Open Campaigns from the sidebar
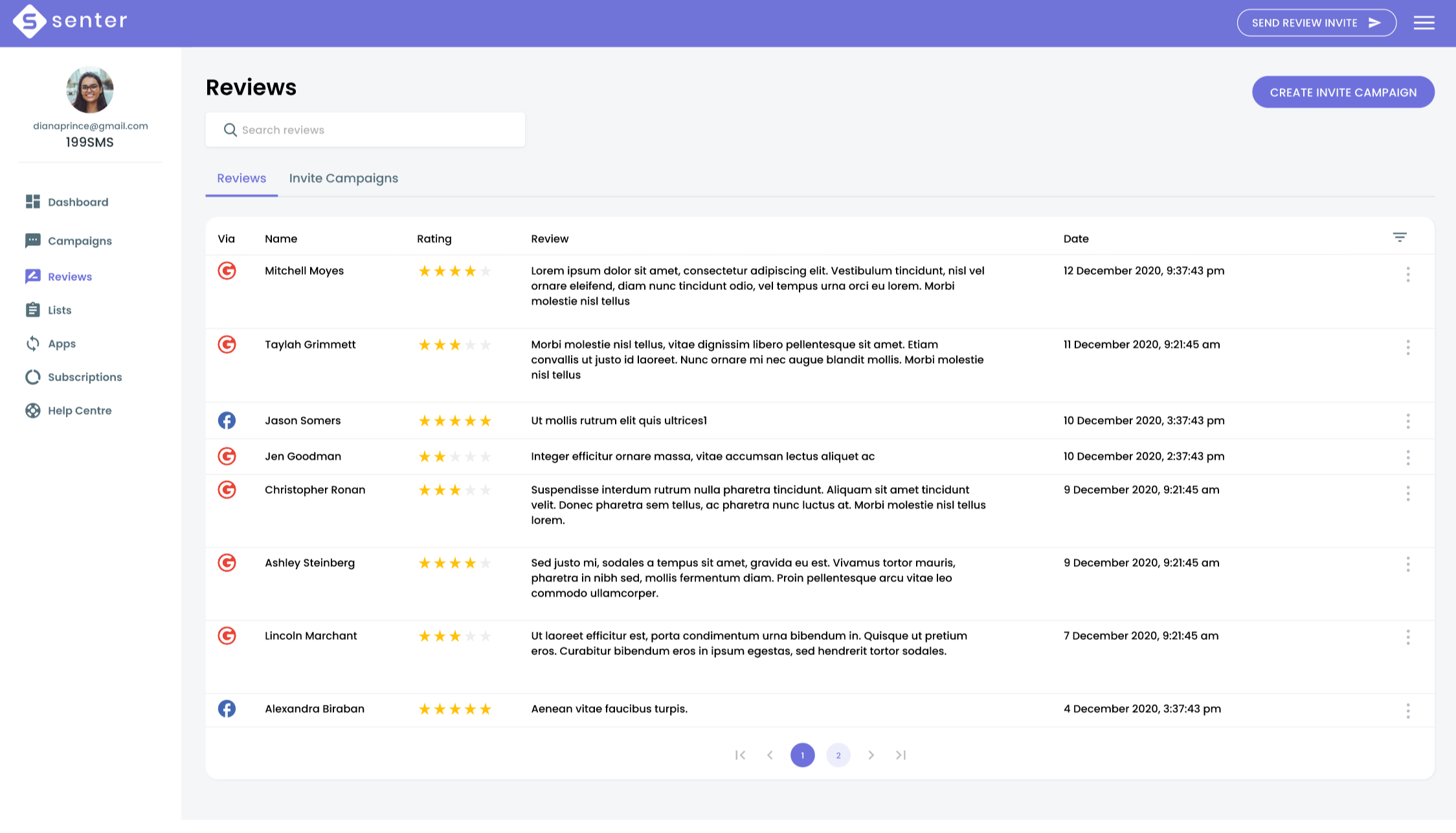 [x=79, y=241]
